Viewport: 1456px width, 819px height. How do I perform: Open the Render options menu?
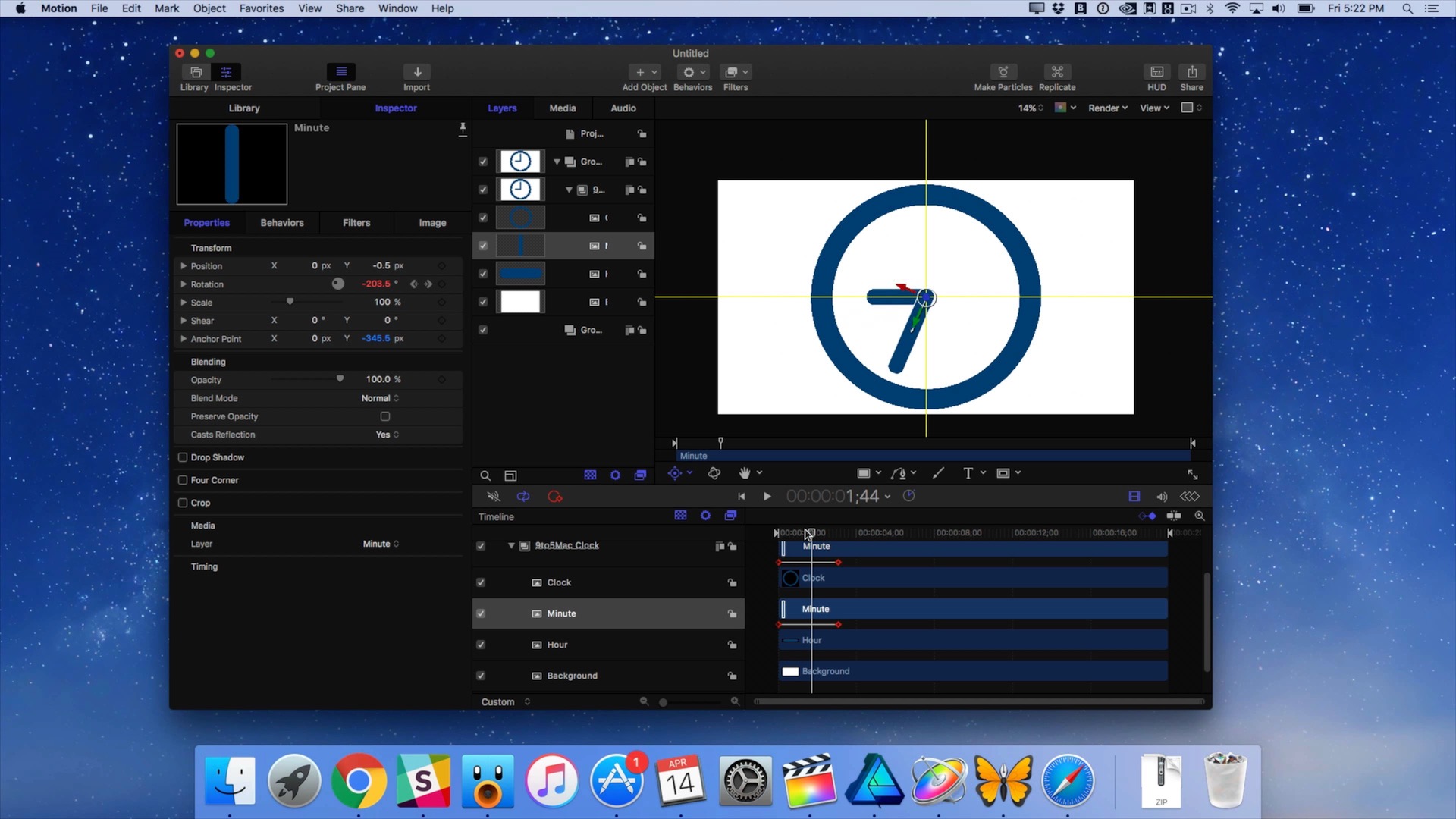pos(1107,108)
